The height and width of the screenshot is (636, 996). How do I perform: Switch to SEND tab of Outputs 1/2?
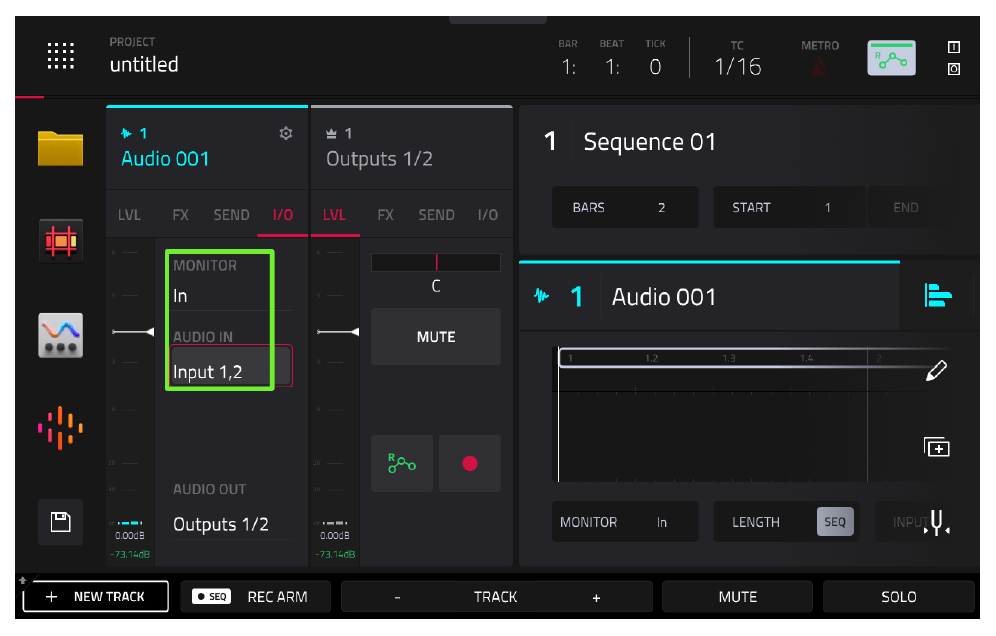[436, 215]
